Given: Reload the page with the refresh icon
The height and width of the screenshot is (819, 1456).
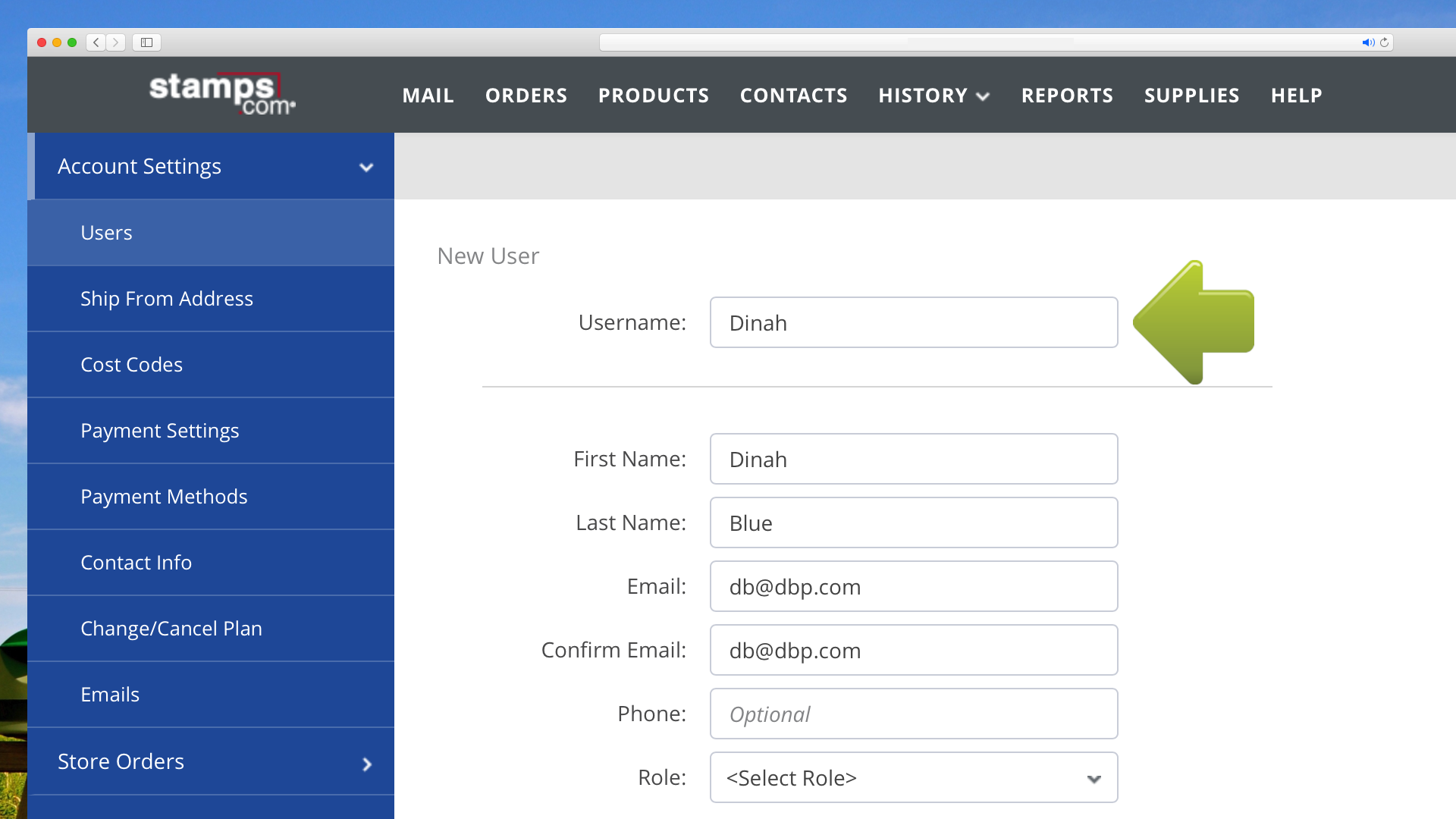Looking at the screenshot, I should [x=1384, y=42].
